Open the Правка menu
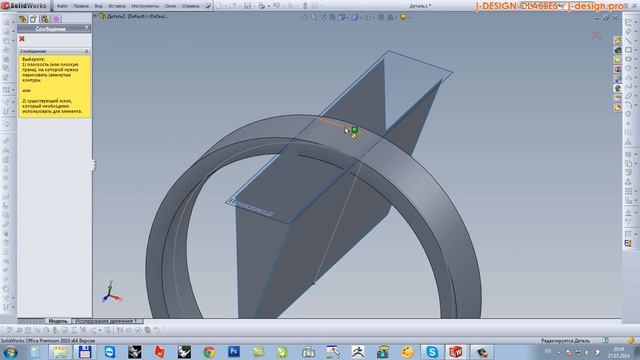Image resolution: width=640 pixels, height=360 pixels. pyautogui.click(x=81, y=6)
